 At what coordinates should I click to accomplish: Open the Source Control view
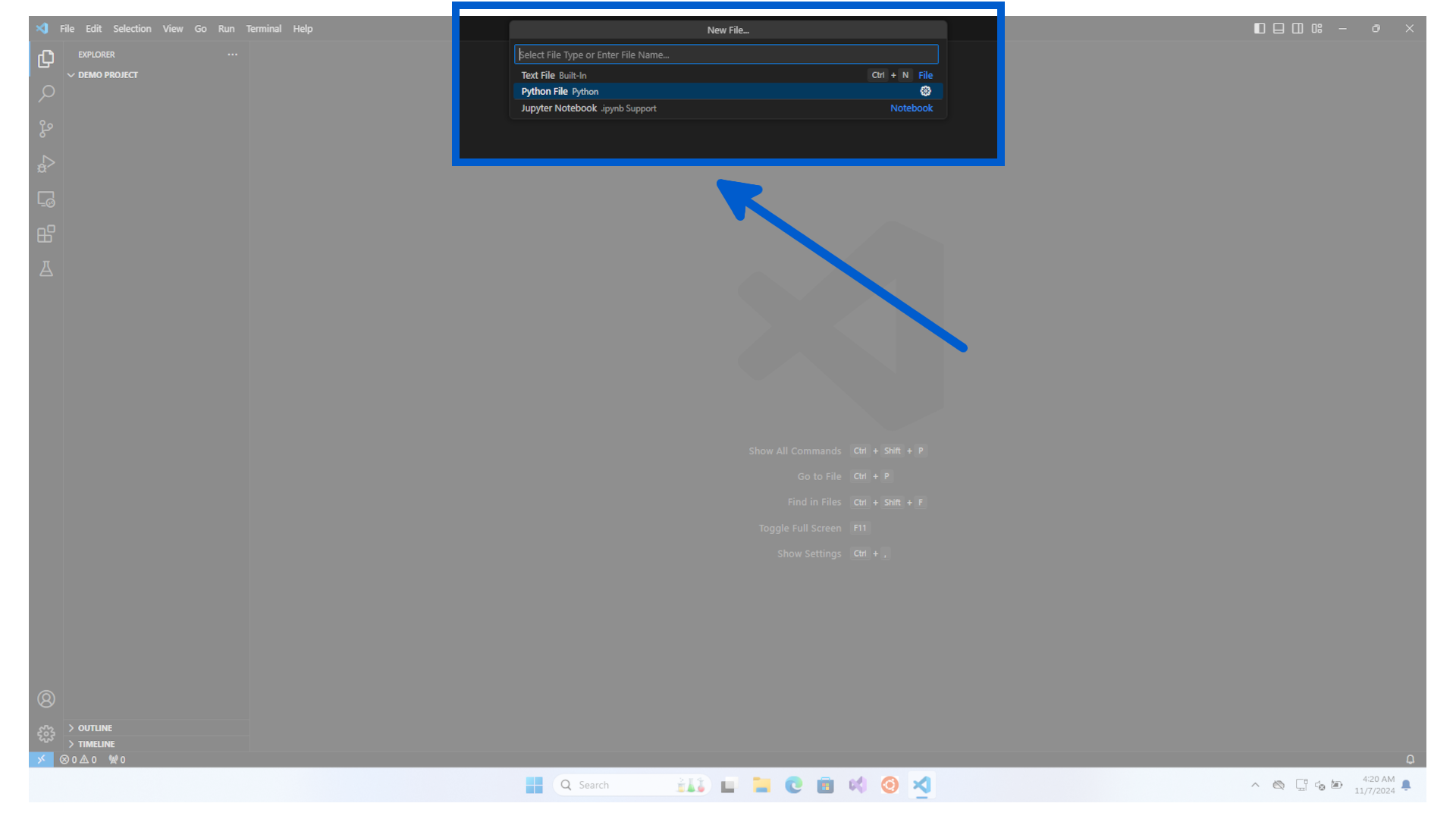click(x=46, y=129)
